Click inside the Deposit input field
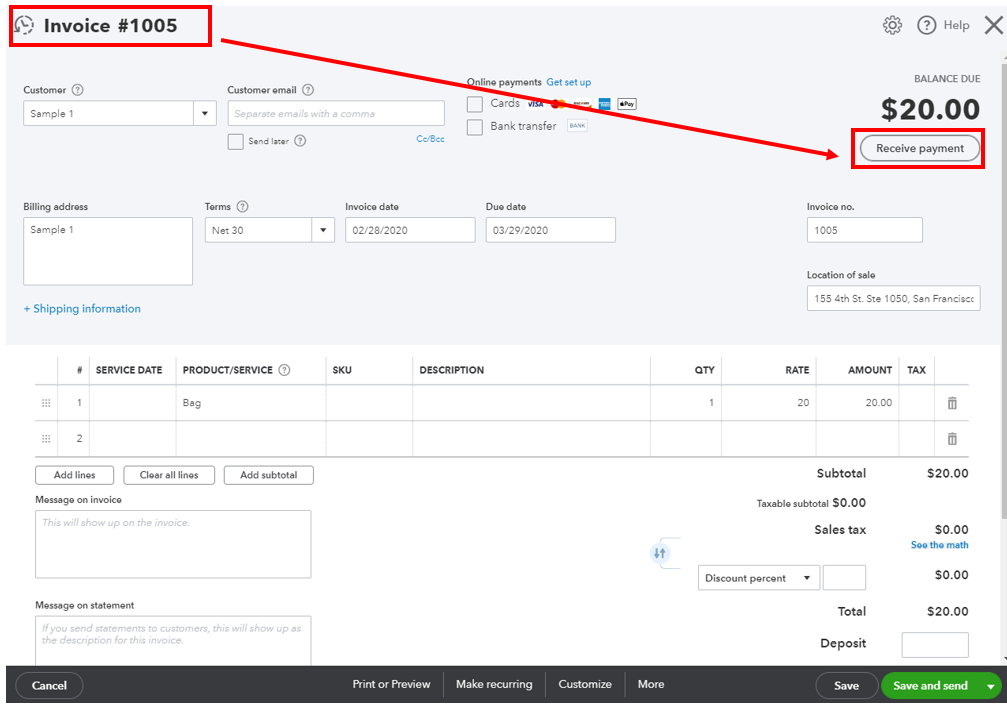Viewport: 1007px width, 706px height. click(x=935, y=644)
